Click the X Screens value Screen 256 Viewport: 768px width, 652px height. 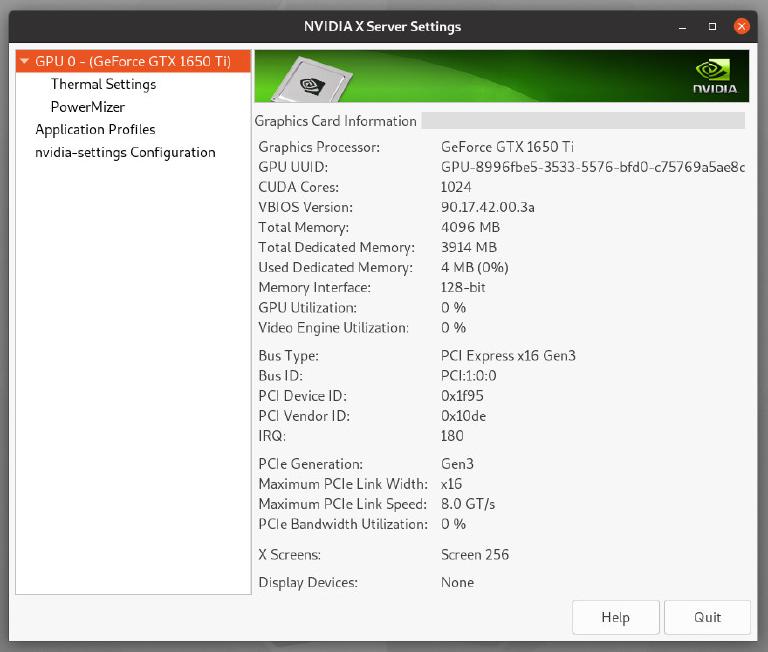click(x=475, y=555)
